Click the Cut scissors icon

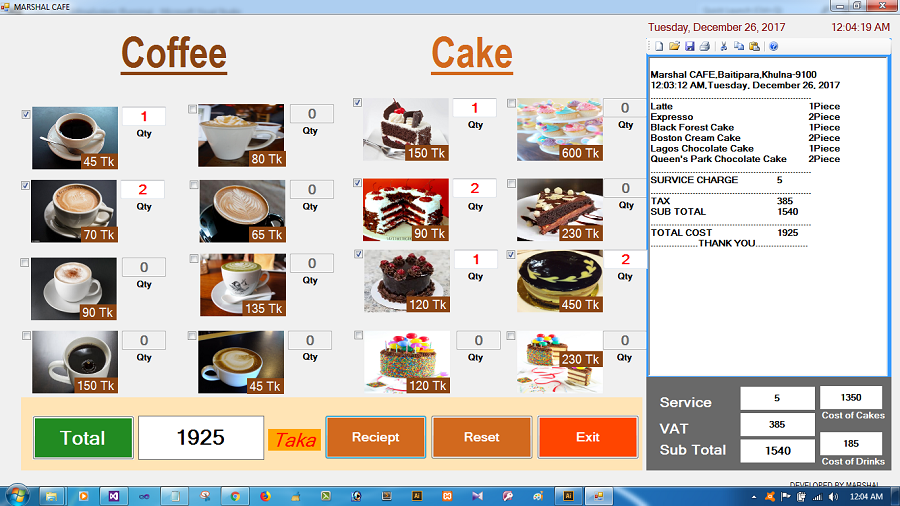pos(724,46)
